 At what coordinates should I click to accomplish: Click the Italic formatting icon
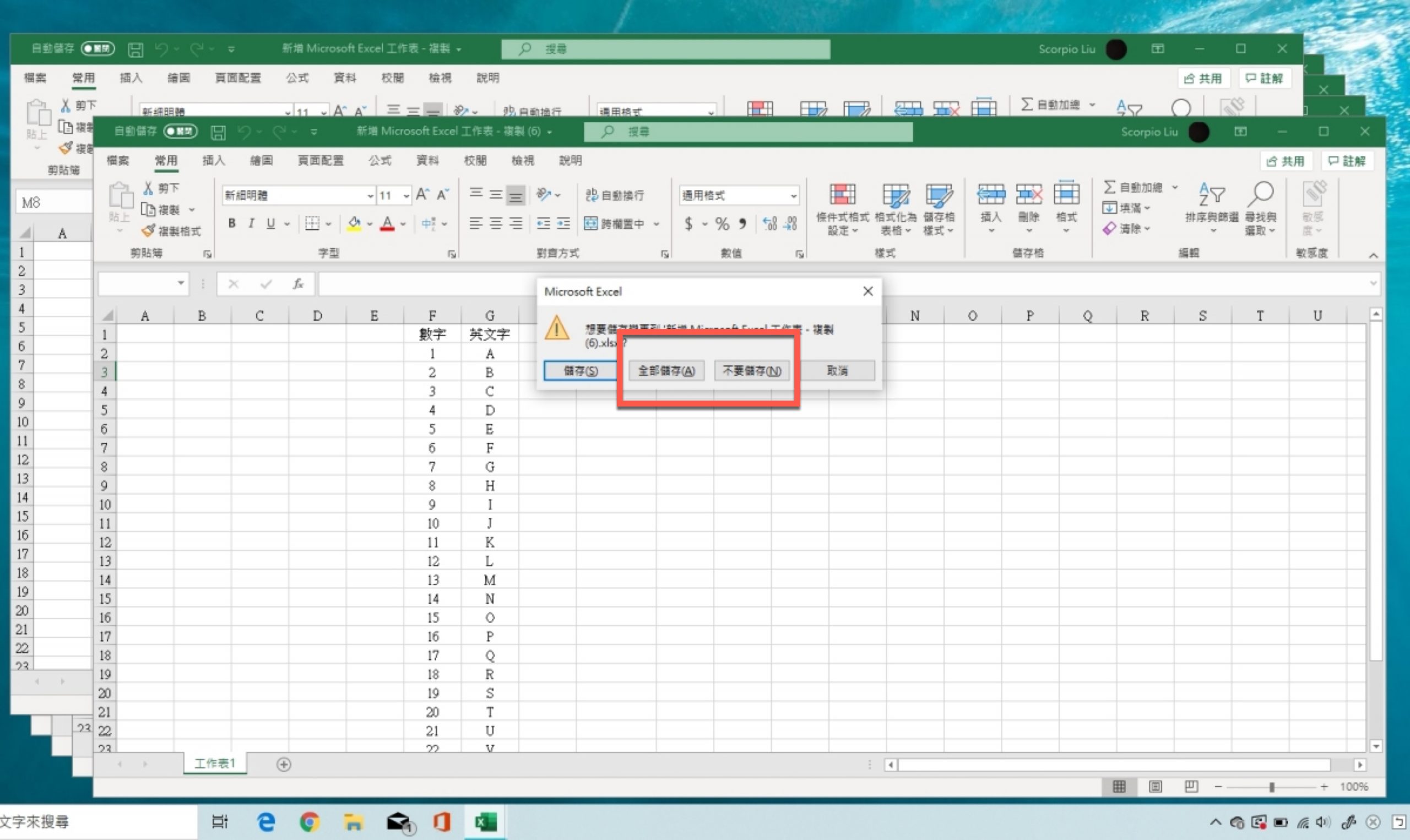251,224
